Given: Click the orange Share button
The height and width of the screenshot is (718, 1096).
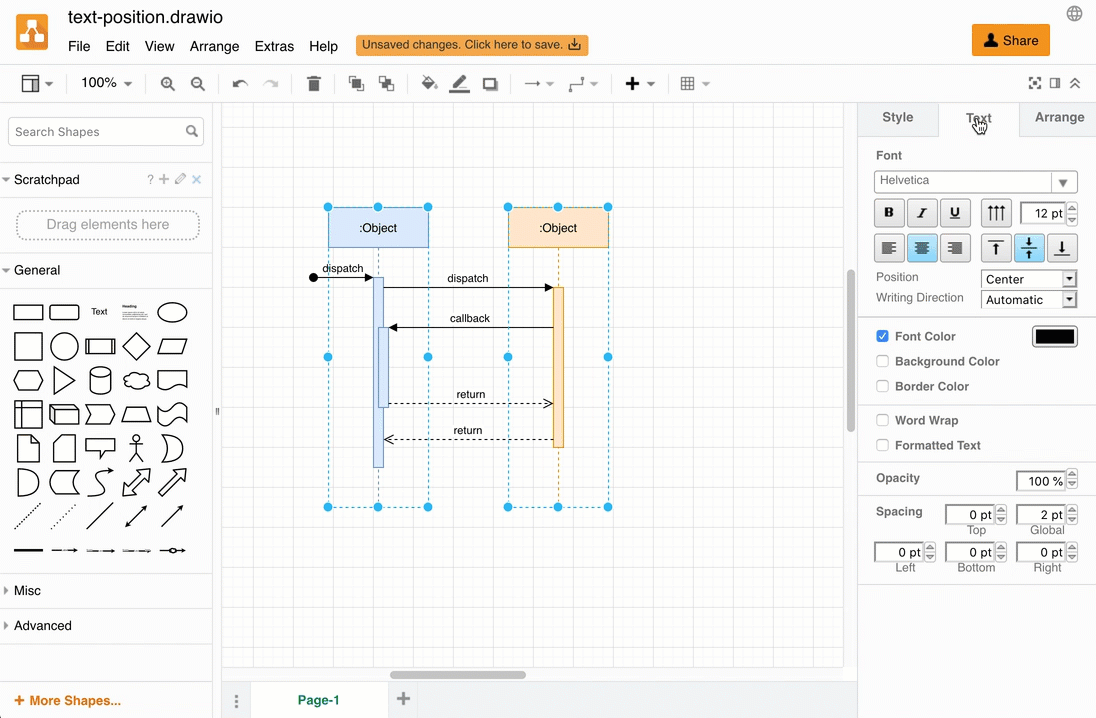Looking at the screenshot, I should pos(1010,40).
